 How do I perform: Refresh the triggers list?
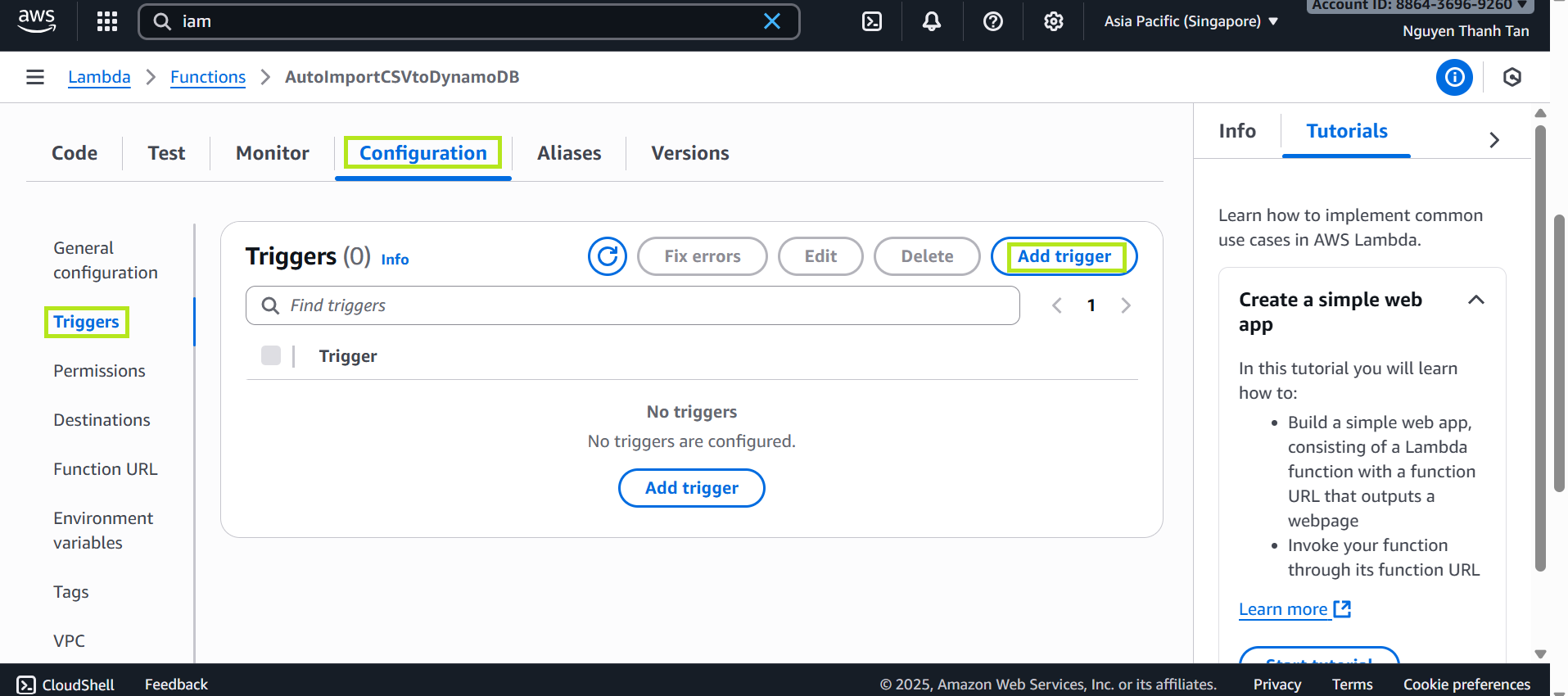tap(607, 256)
